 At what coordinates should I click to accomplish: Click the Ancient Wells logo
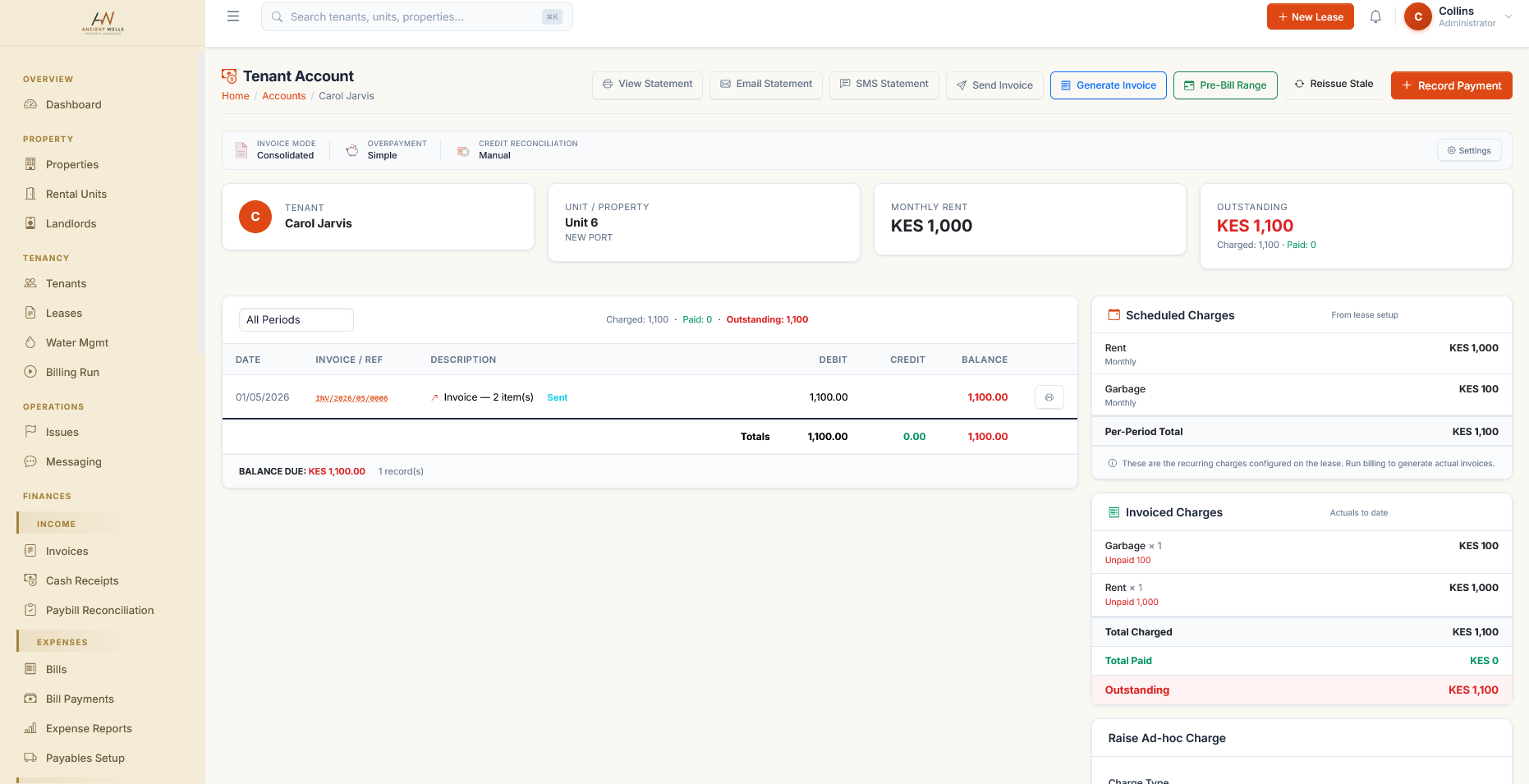tap(103, 22)
